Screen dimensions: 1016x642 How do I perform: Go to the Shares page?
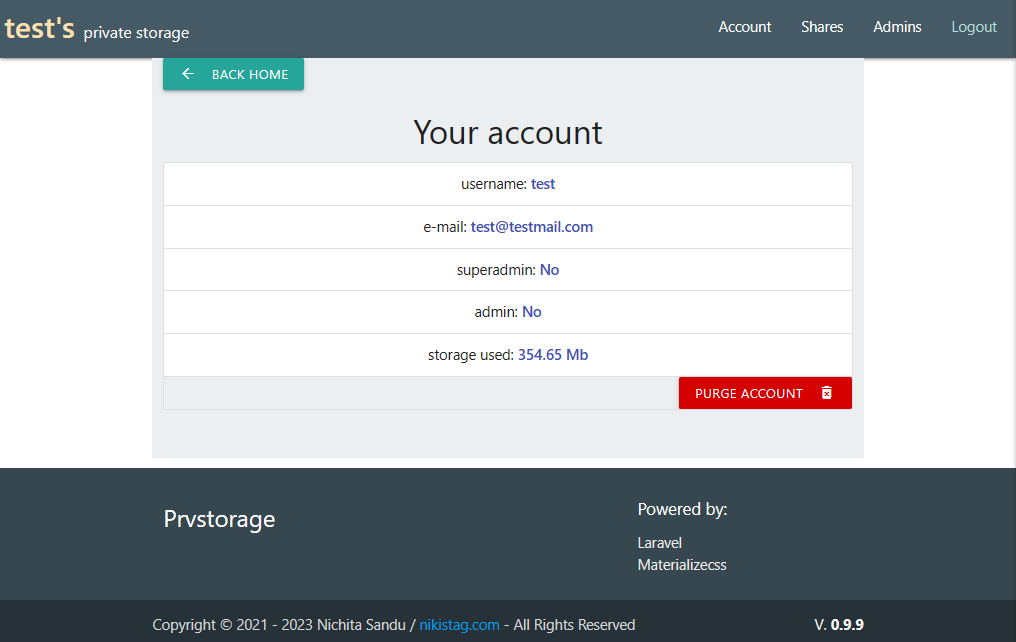click(822, 27)
